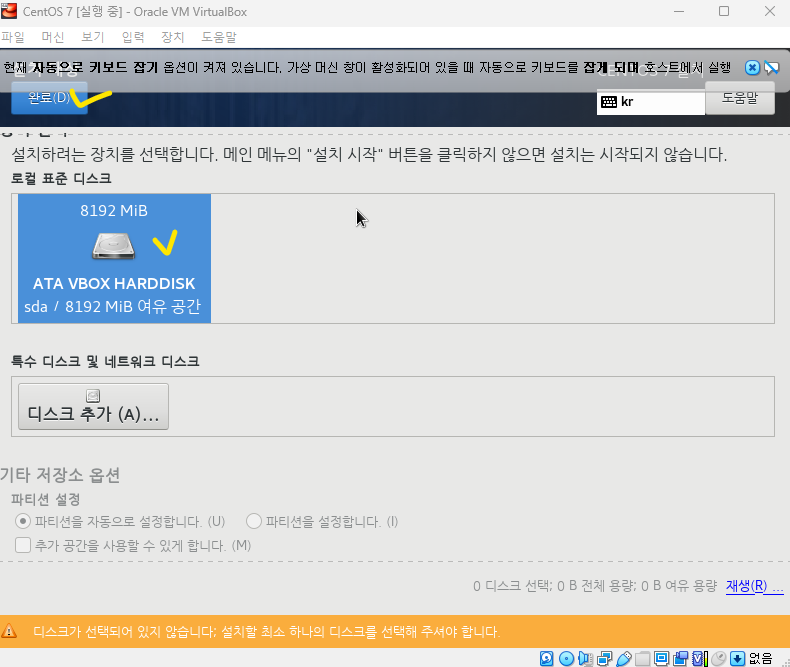Click the keyboard layout icon next to kr
The image size is (790, 667).
point(609,102)
